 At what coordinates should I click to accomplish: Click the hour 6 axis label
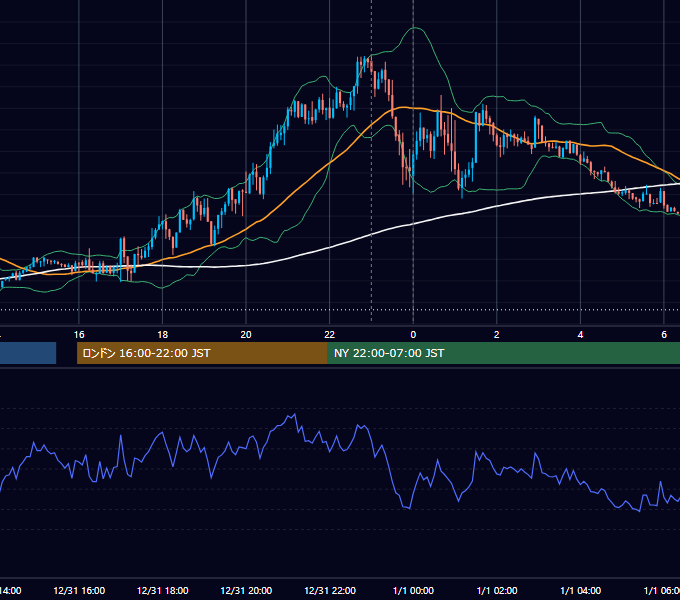click(x=664, y=335)
